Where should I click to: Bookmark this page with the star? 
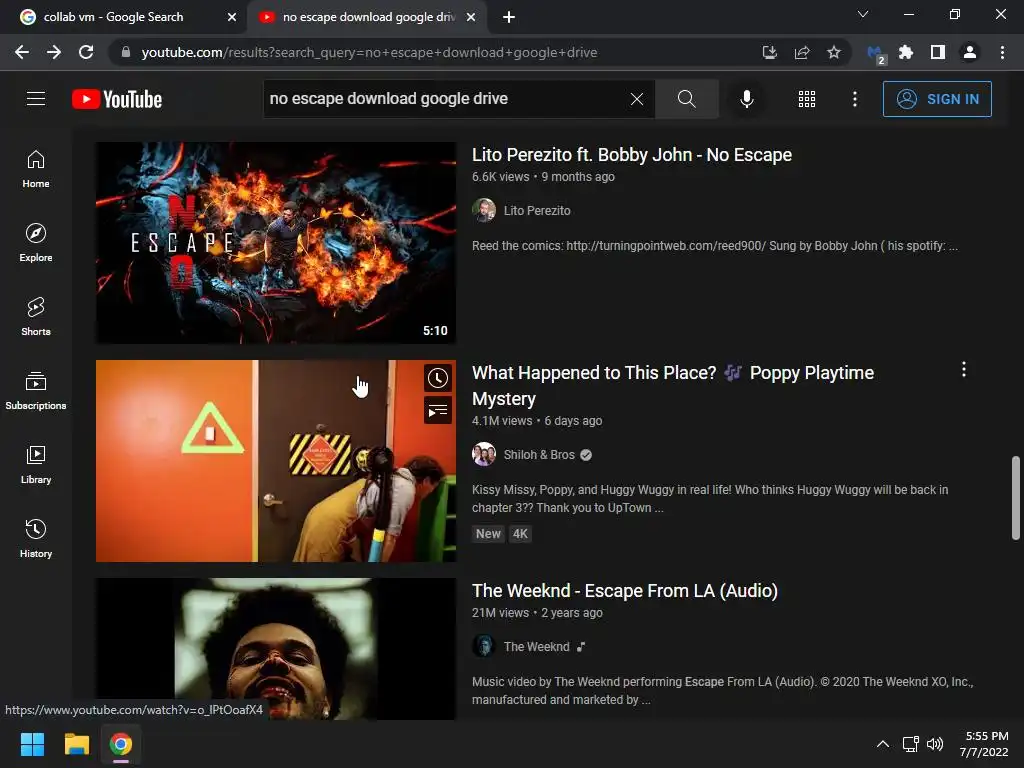click(x=834, y=52)
